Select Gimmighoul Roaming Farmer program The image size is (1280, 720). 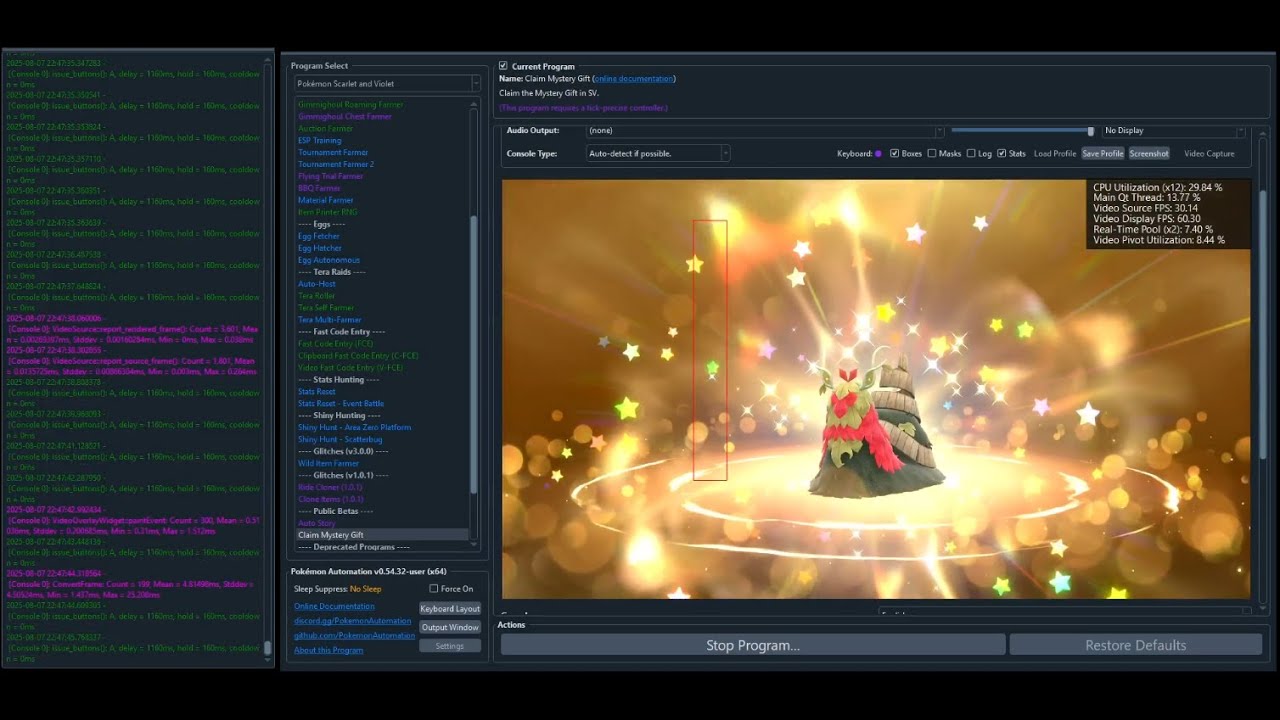(350, 105)
